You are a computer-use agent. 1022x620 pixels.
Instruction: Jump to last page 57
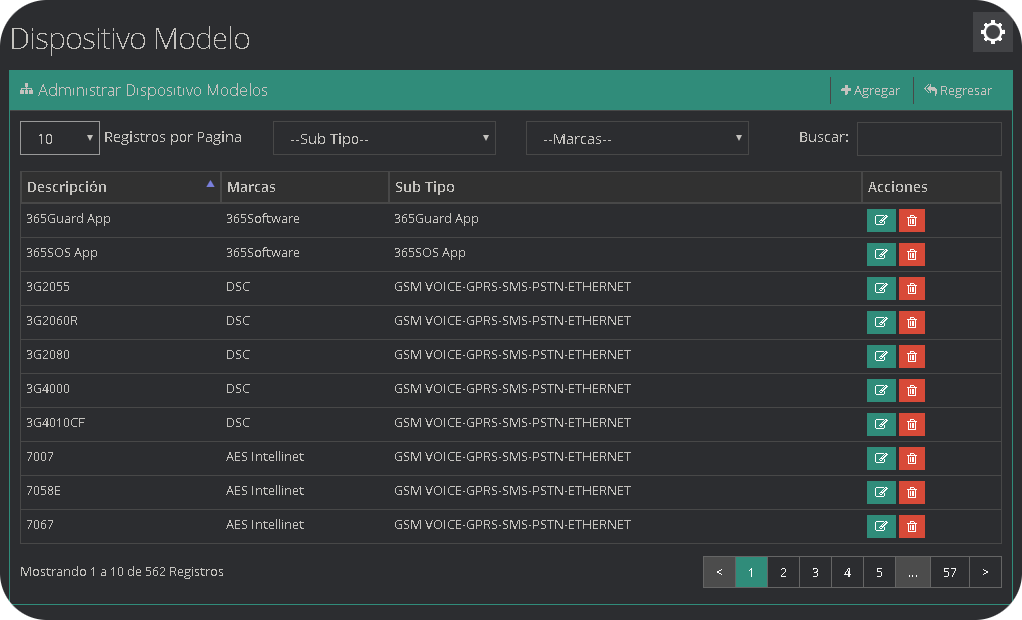click(950, 572)
